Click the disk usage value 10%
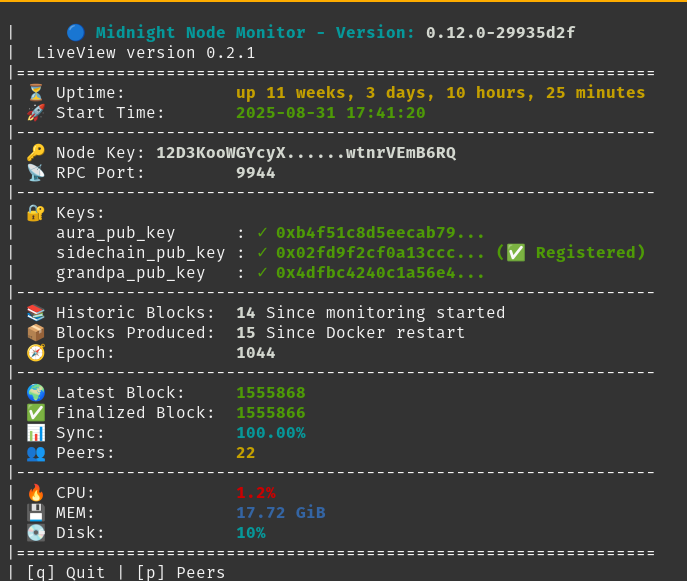 pyautogui.click(x=251, y=533)
